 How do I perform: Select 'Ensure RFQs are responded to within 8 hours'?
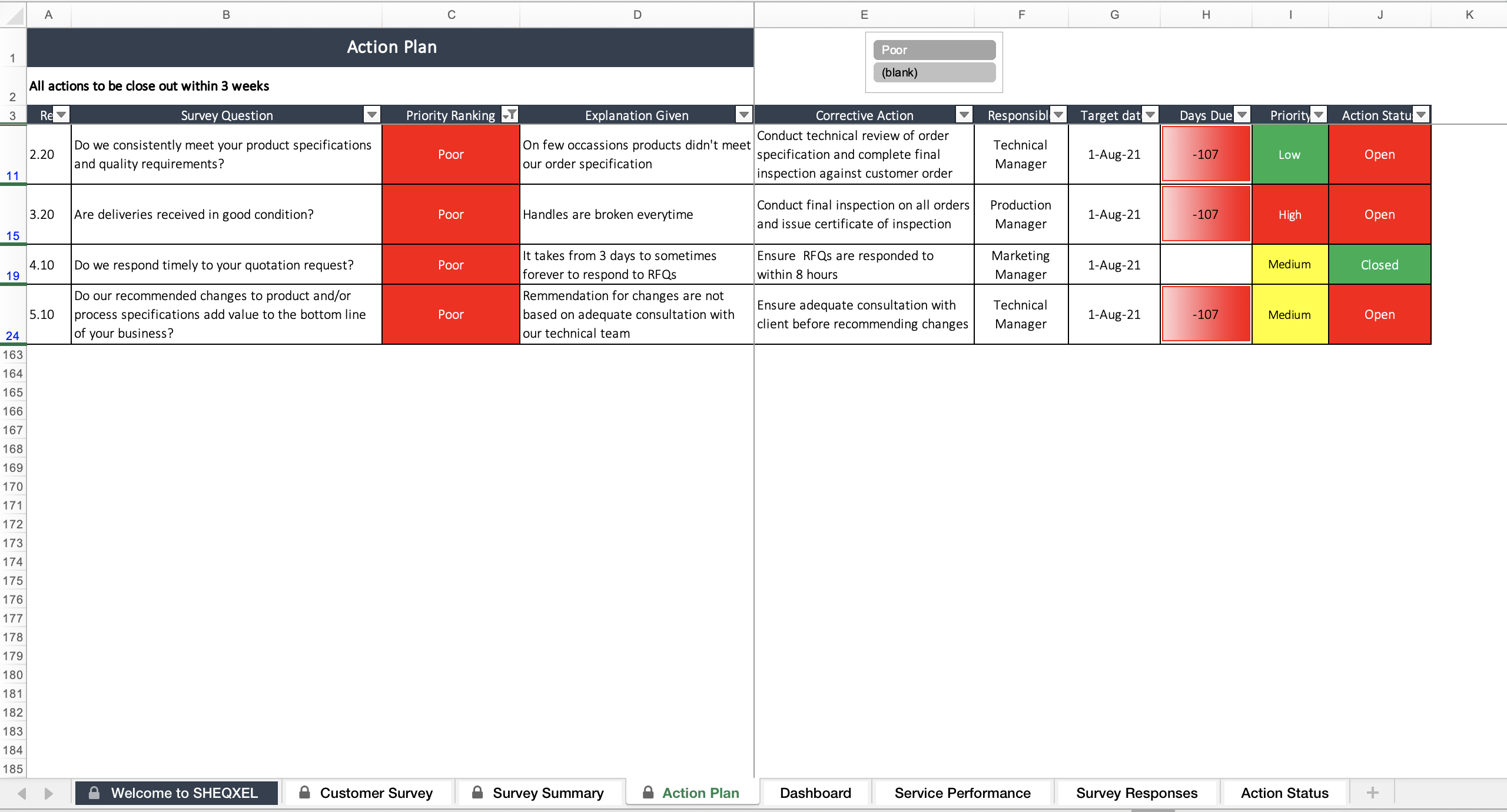coord(864,265)
